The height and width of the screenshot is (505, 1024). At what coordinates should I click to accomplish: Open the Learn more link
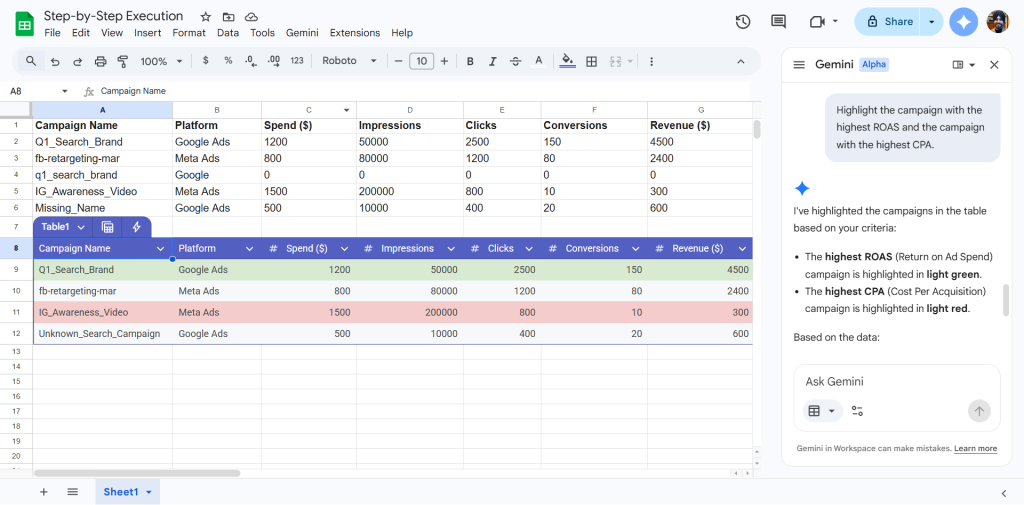(975, 449)
